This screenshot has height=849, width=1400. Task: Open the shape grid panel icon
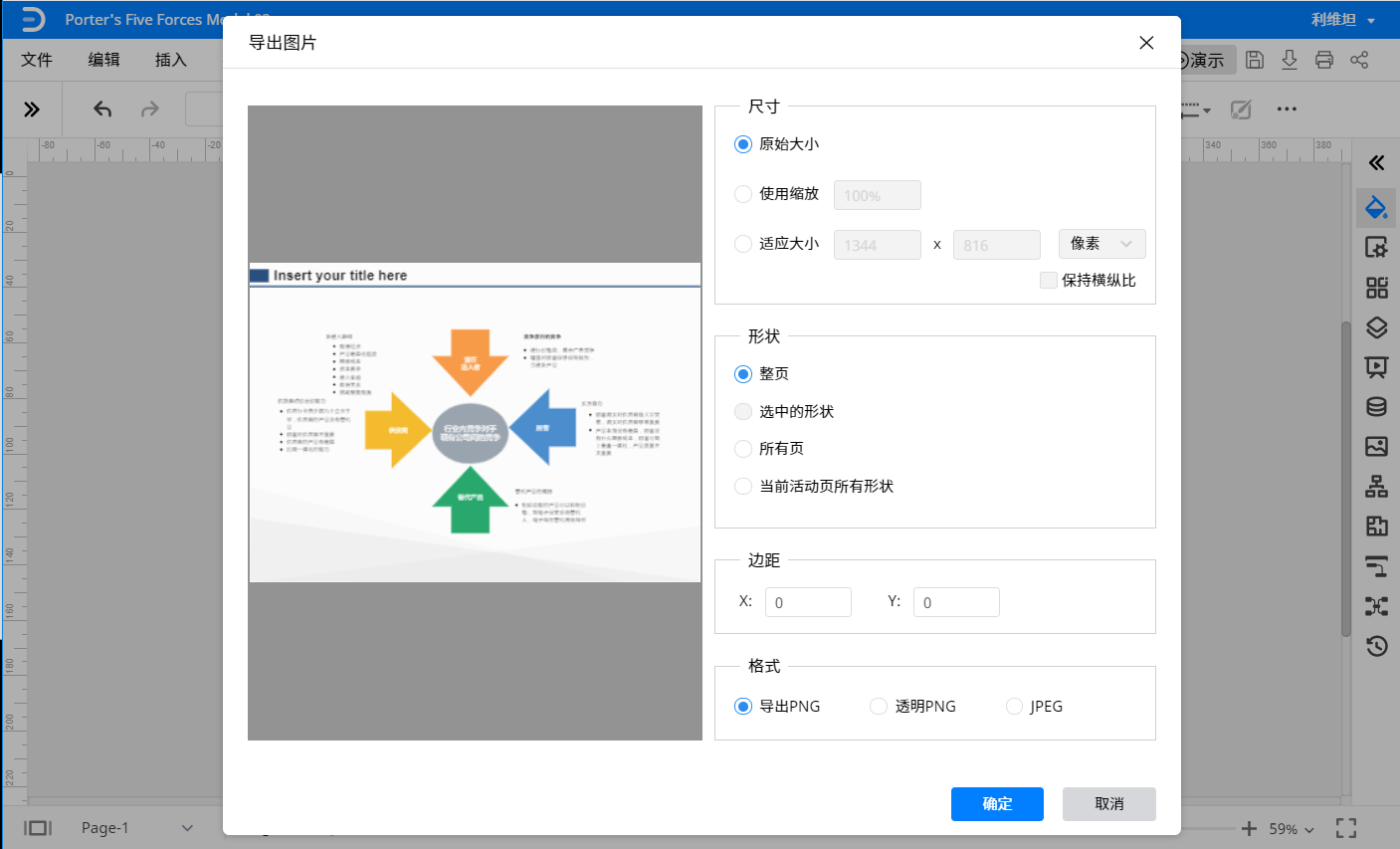click(1377, 288)
